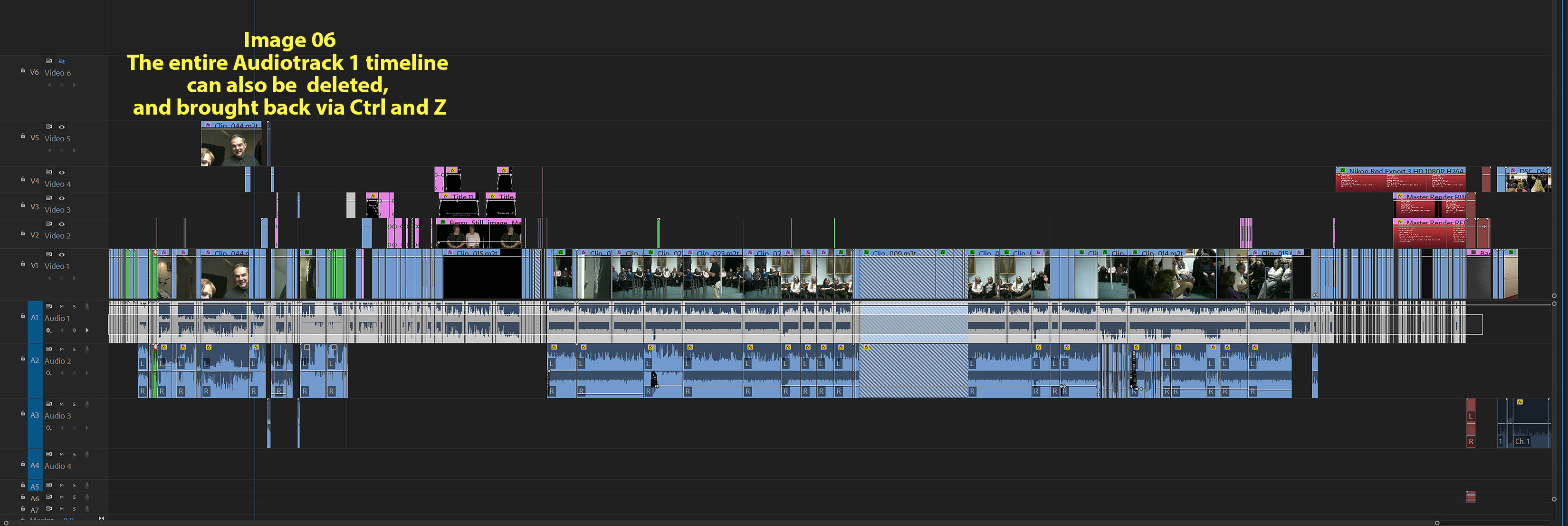Click the next-keyframe arrow on Audio 1
This screenshot has height=526, width=1568.
pos(87,330)
